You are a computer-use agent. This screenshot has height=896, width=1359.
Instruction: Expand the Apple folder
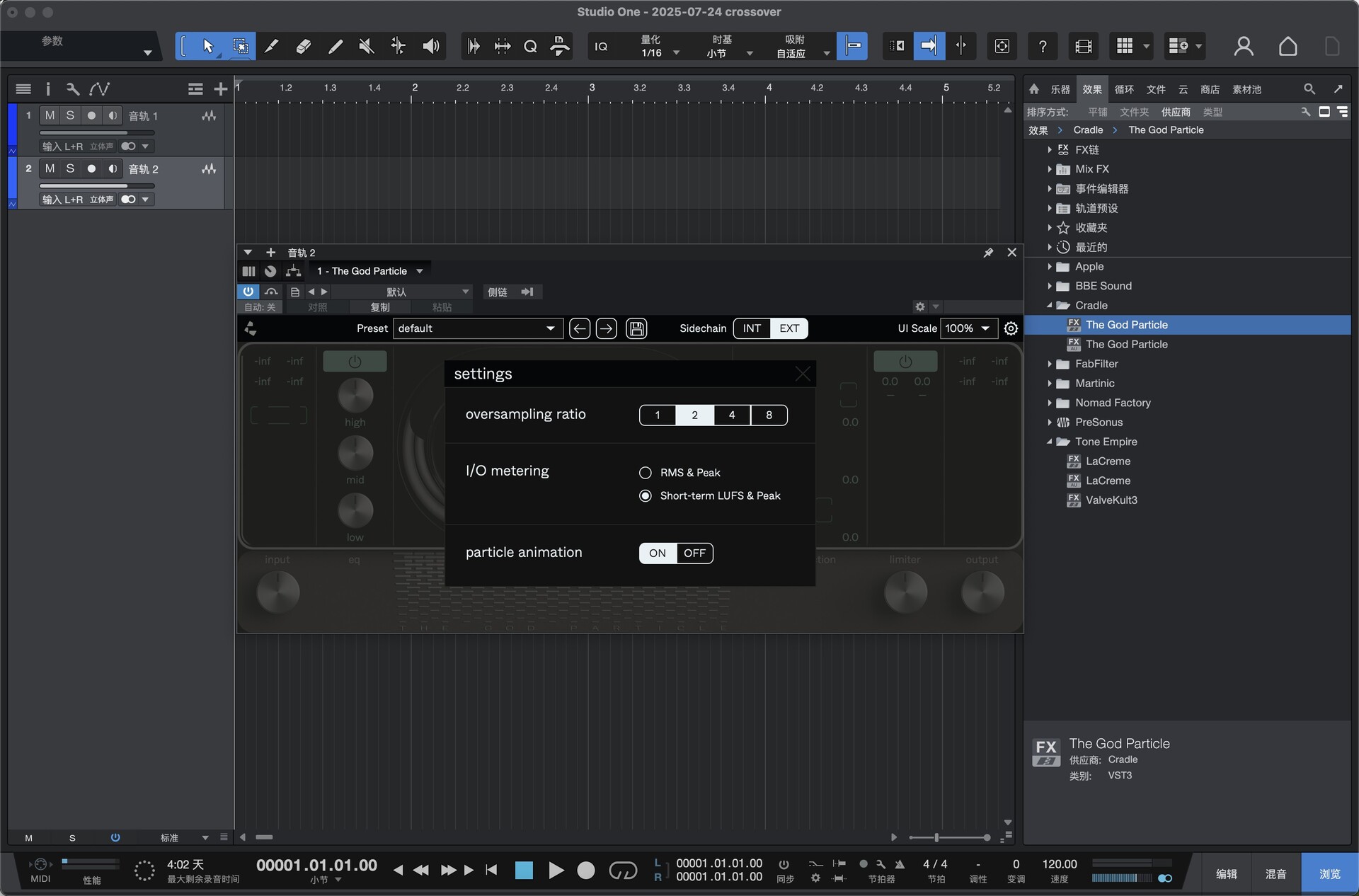(x=1050, y=267)
